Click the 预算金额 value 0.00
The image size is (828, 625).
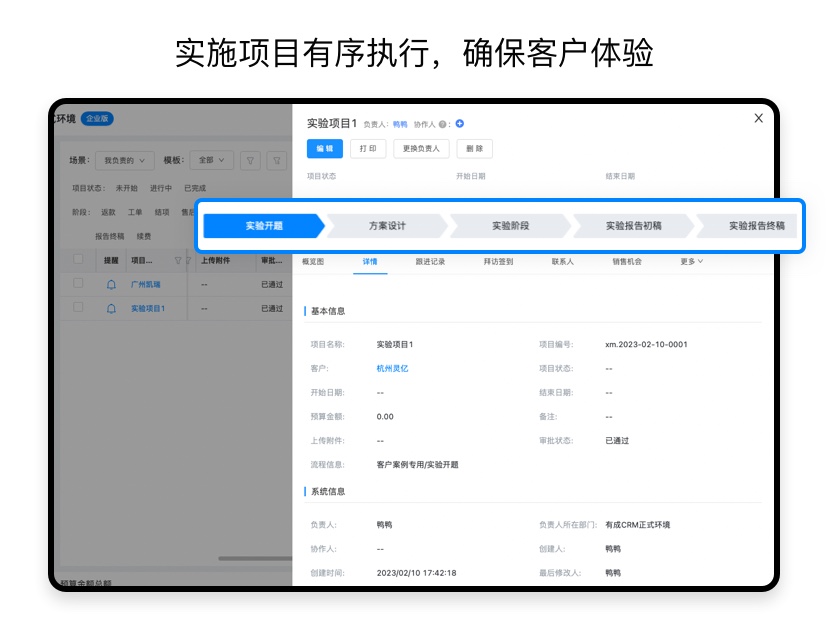[385, 416]
